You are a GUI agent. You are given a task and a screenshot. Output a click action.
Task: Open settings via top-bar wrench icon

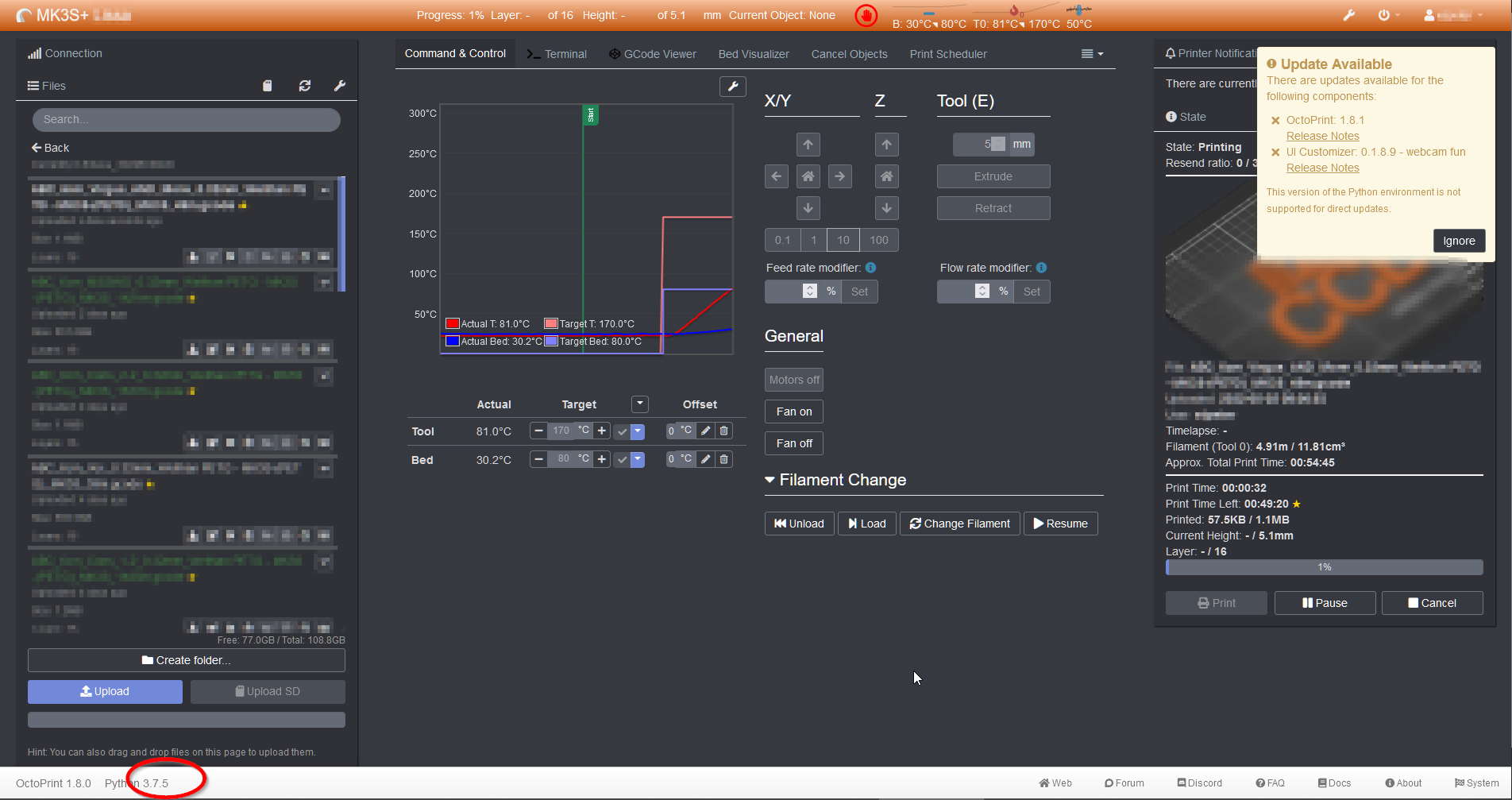click(1348, 15)
